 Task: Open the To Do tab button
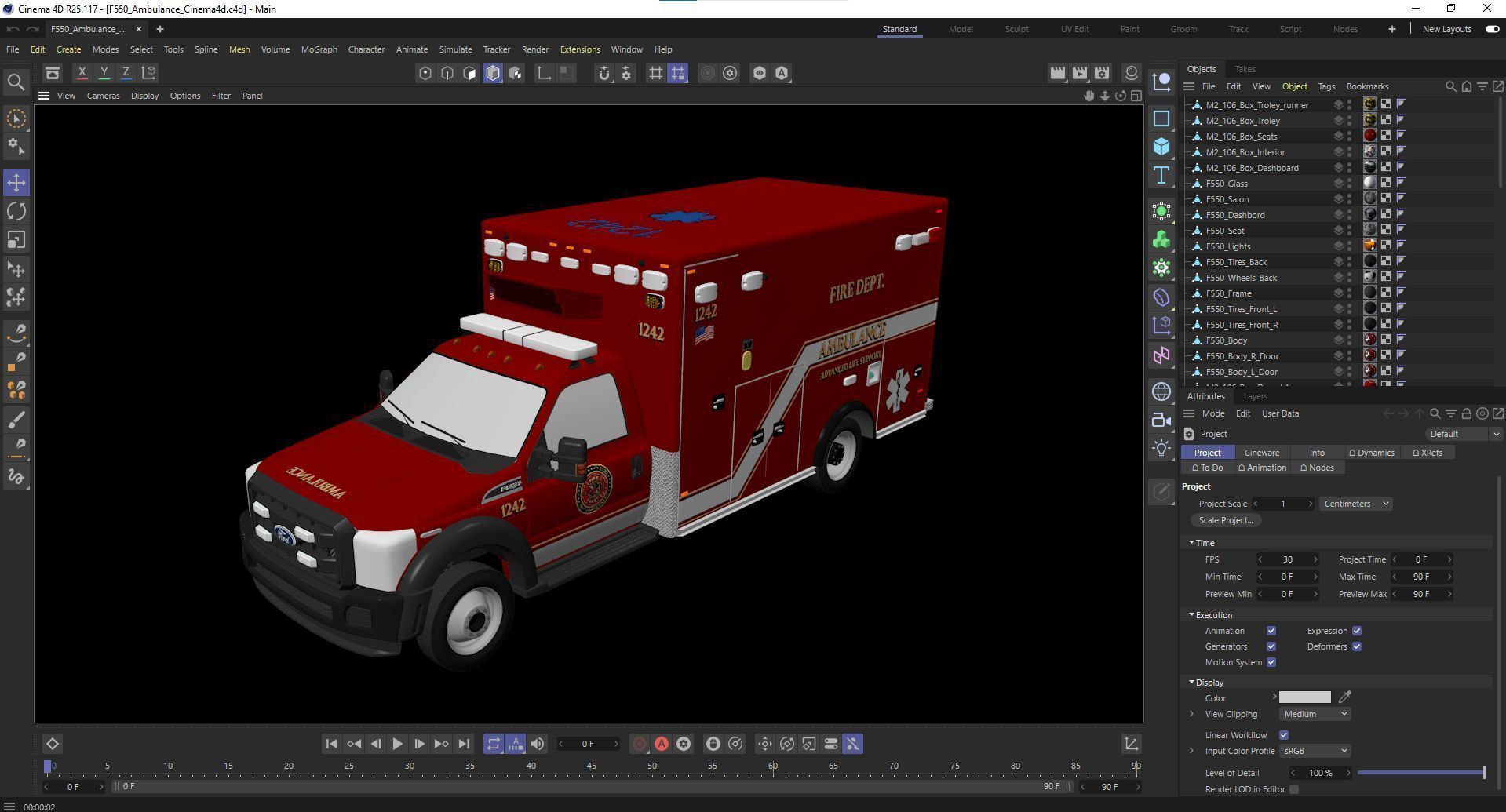(1207, 468)
